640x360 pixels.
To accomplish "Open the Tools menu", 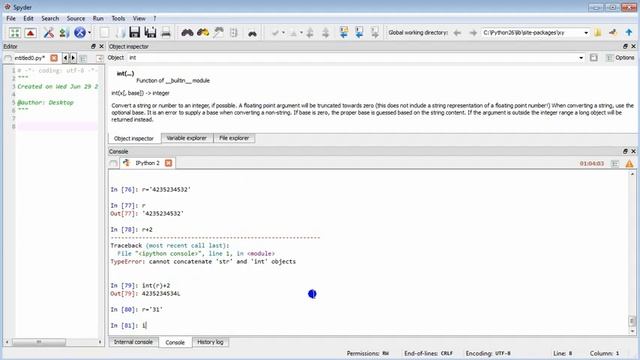I will click(118, 18).
